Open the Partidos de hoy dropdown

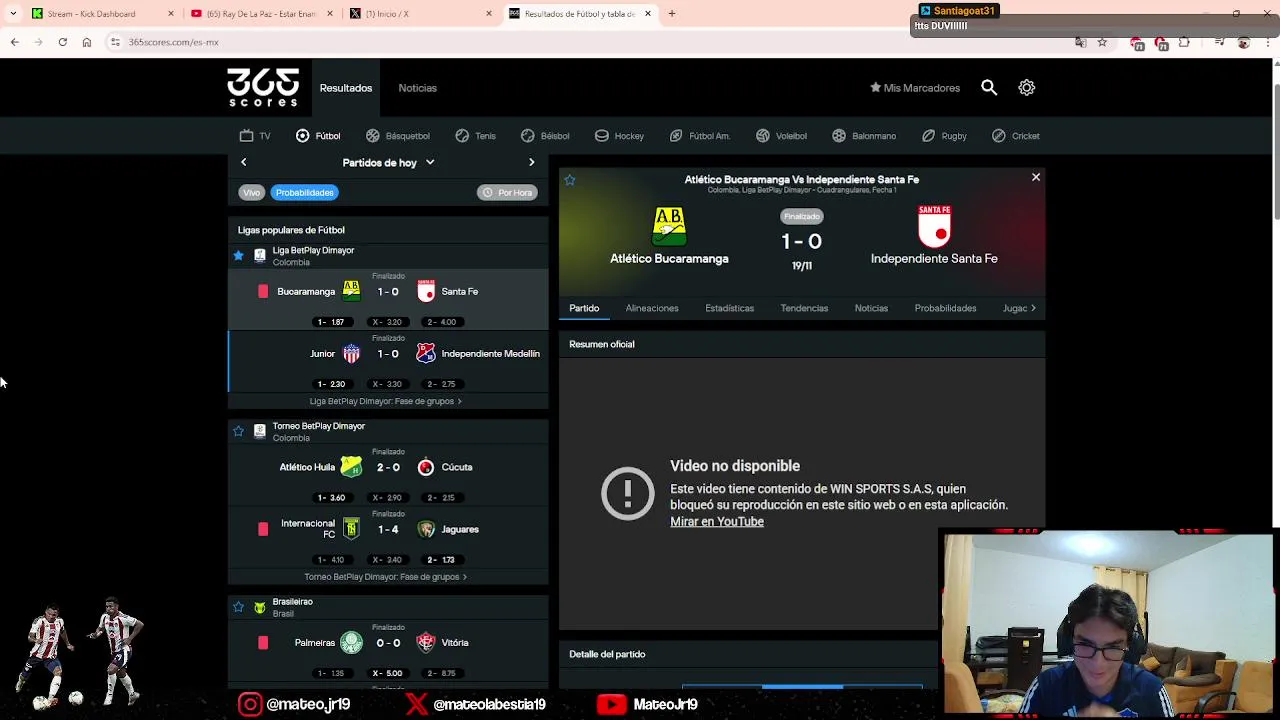[388, 162]
